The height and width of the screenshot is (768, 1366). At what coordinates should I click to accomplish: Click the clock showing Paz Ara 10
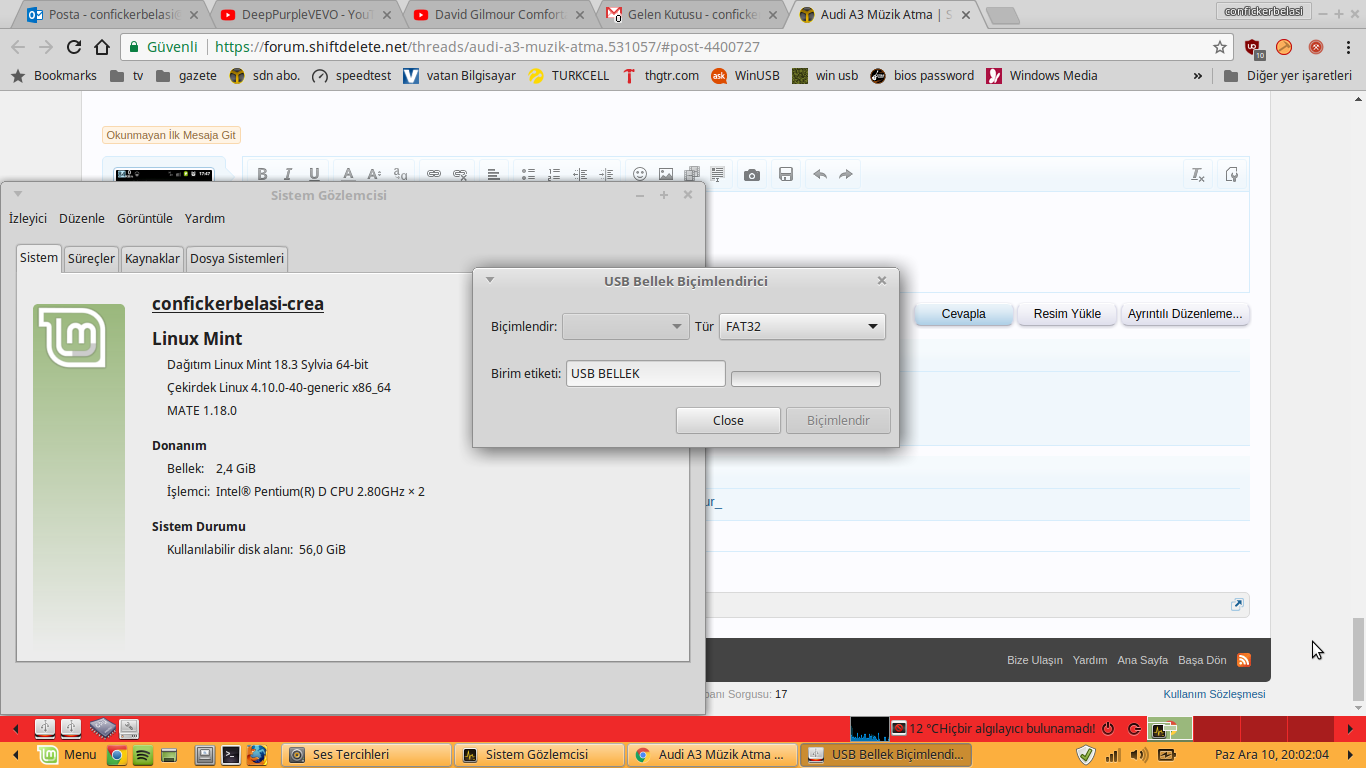pos(1272,755)
